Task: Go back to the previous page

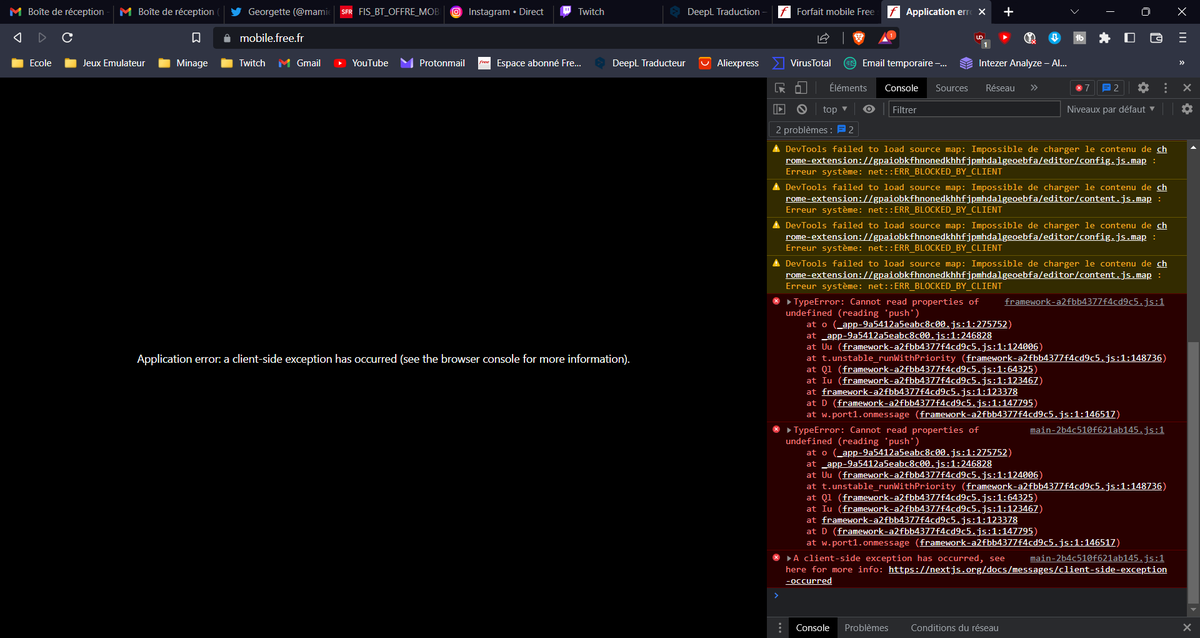Action: (x=18, y=37)
